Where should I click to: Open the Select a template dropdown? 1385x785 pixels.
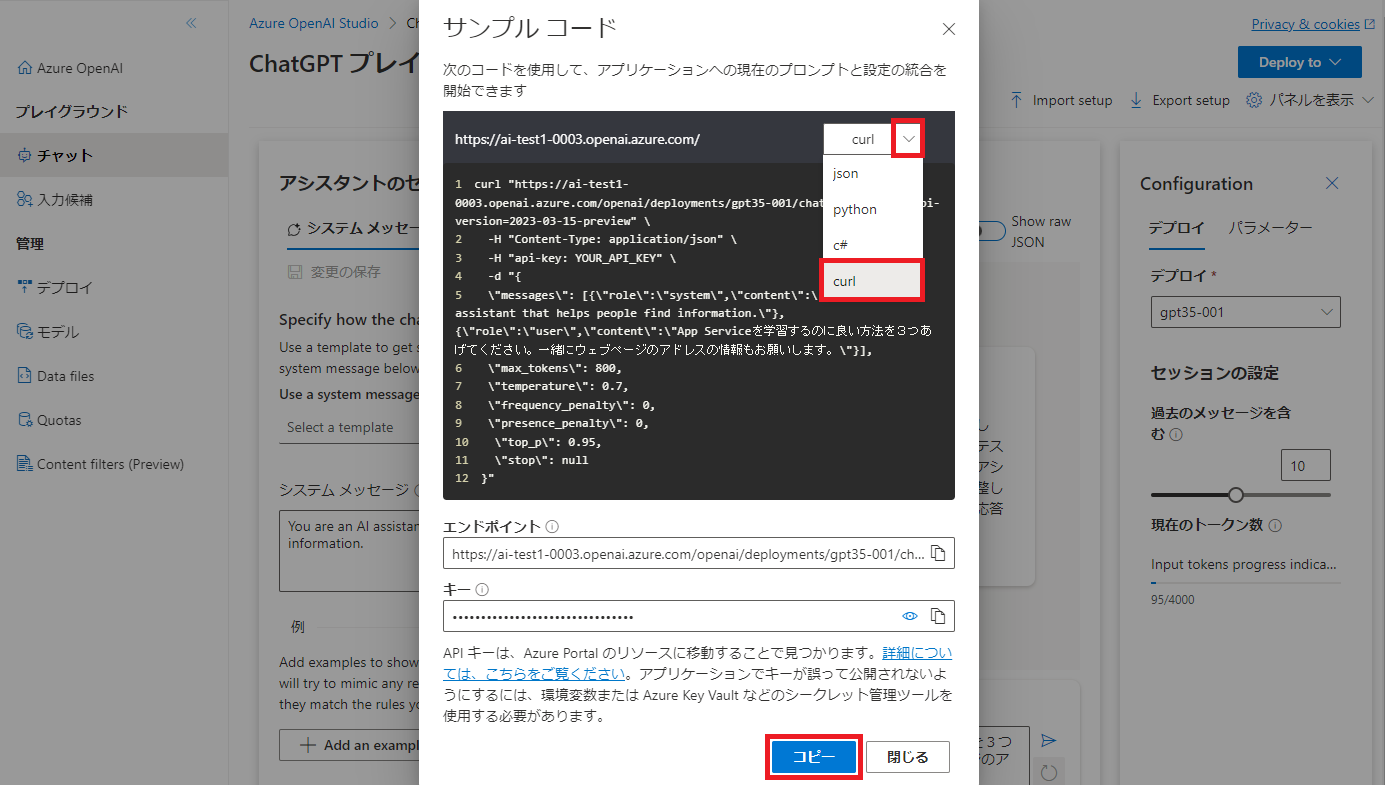click(x=350, y=427)
